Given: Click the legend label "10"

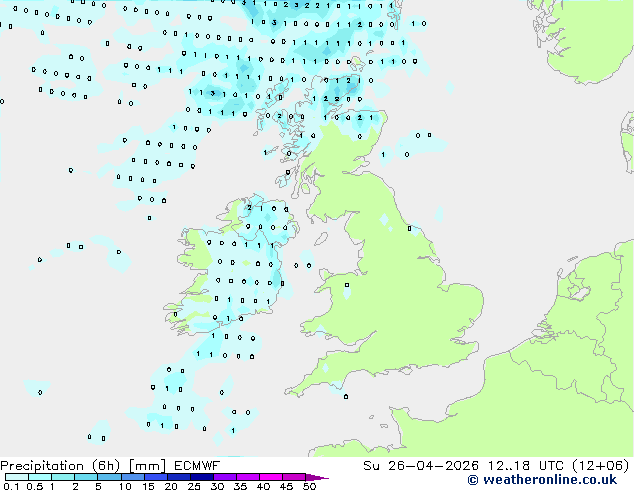Looking at the screenshot, I should [x=125, y=486].
